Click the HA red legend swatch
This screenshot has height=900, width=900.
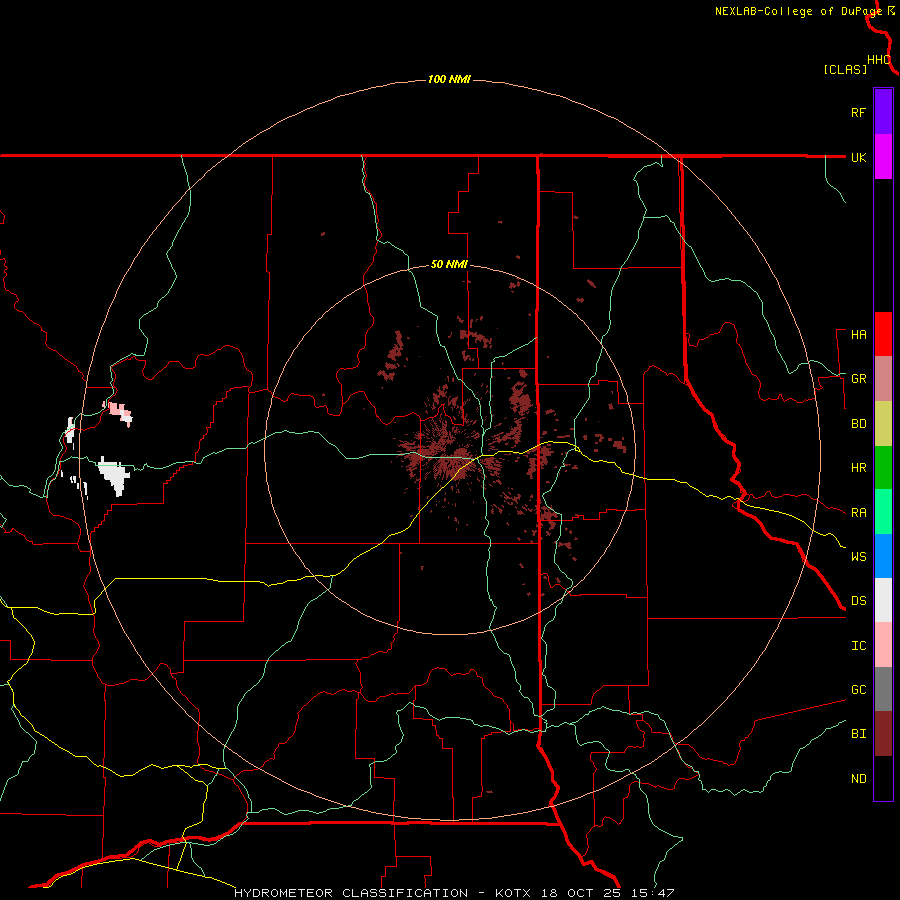883,334
